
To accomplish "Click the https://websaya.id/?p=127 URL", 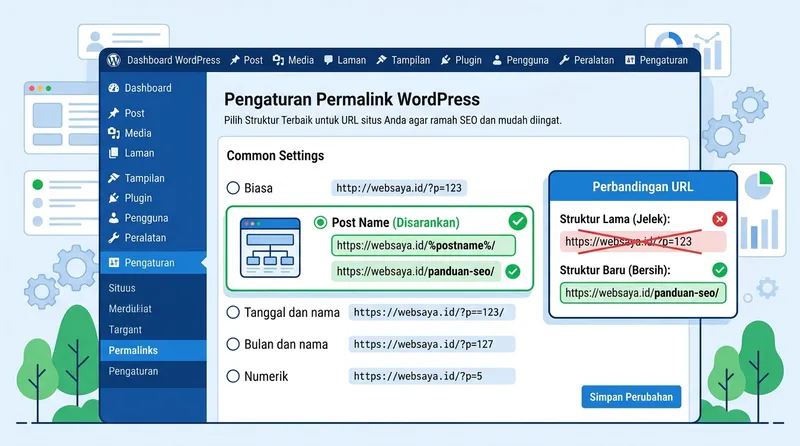I will [432, 344].
